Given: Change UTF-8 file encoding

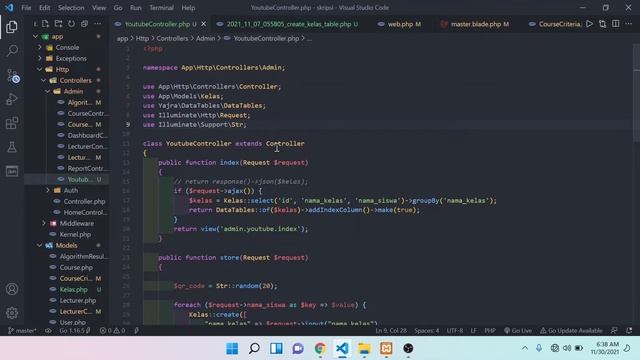Looking at the screenshot, I should tap(455, 331).
